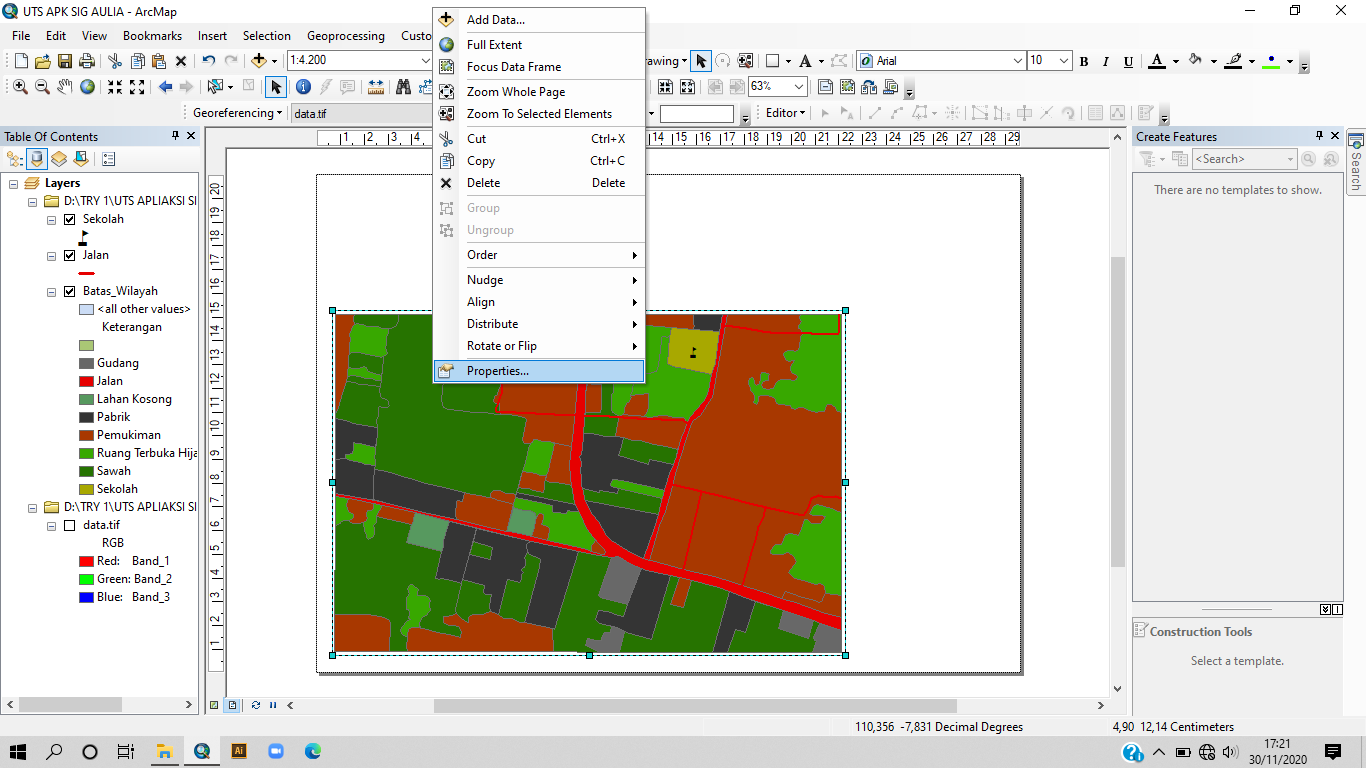Open the Arial font name dropdown
Screen dimensions: 1366x768
point(1018,61)
